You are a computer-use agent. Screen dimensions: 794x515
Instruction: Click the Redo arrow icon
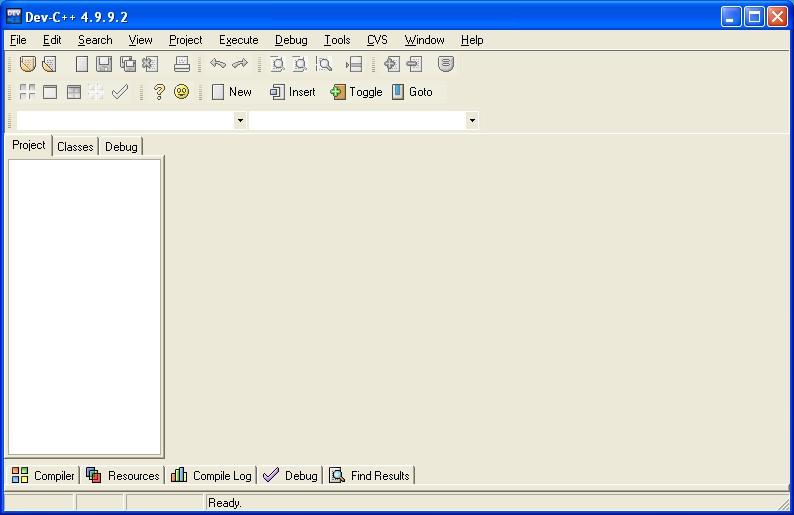coord(240,64)
